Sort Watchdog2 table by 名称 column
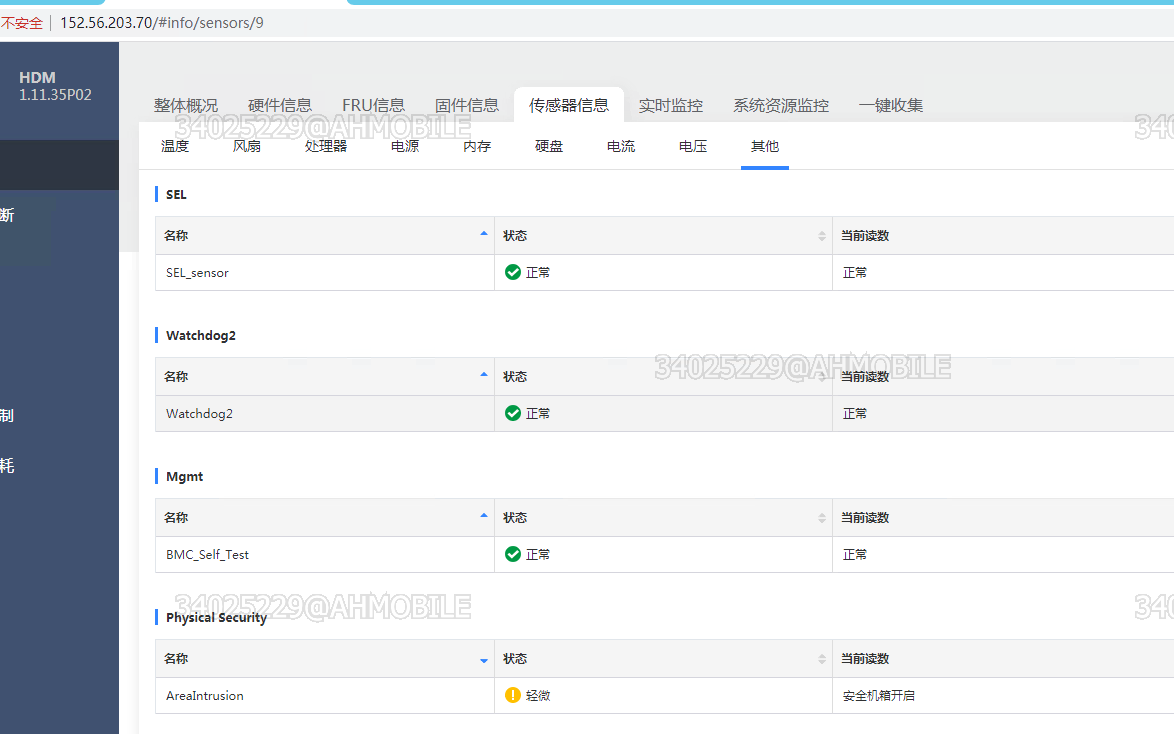The width and height of the screenshot is (1174, 734). click(325, 377)
